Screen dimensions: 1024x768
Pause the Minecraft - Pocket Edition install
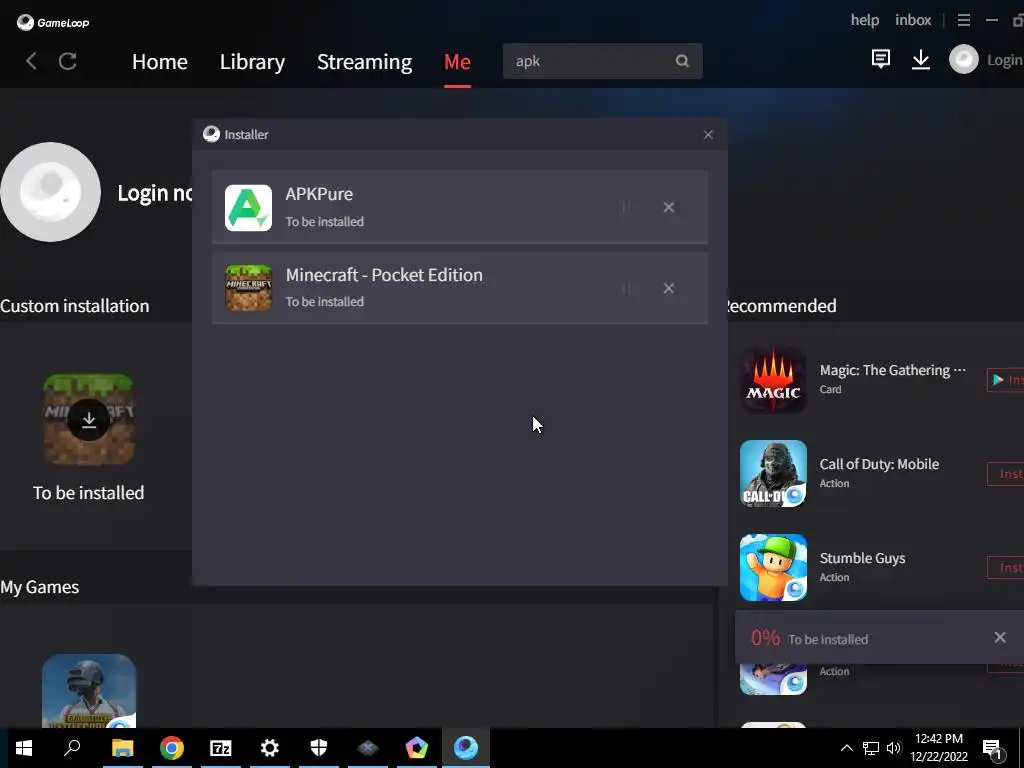click(x=626, y=288)
